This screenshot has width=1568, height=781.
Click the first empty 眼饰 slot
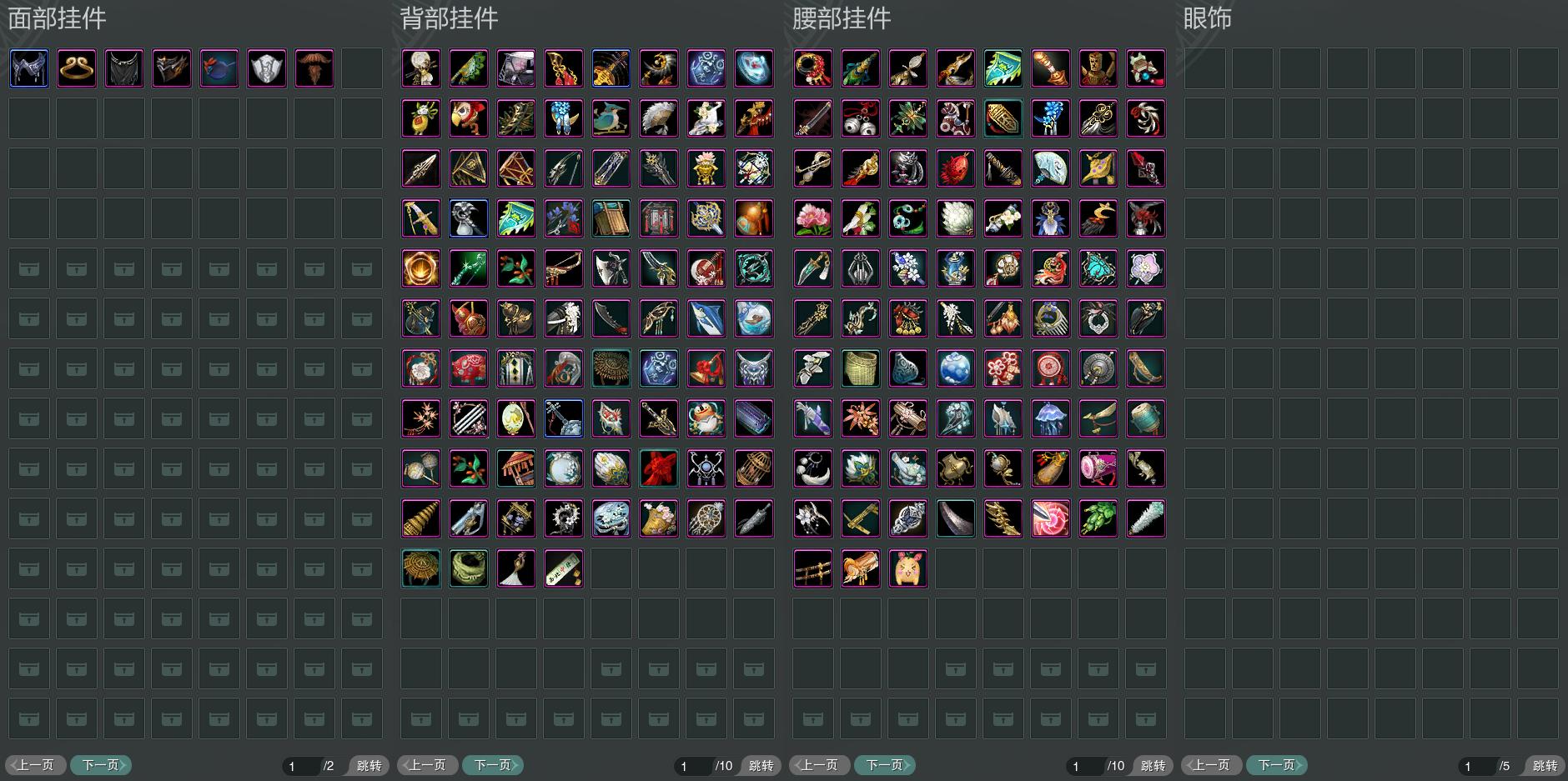[1205, 68]
